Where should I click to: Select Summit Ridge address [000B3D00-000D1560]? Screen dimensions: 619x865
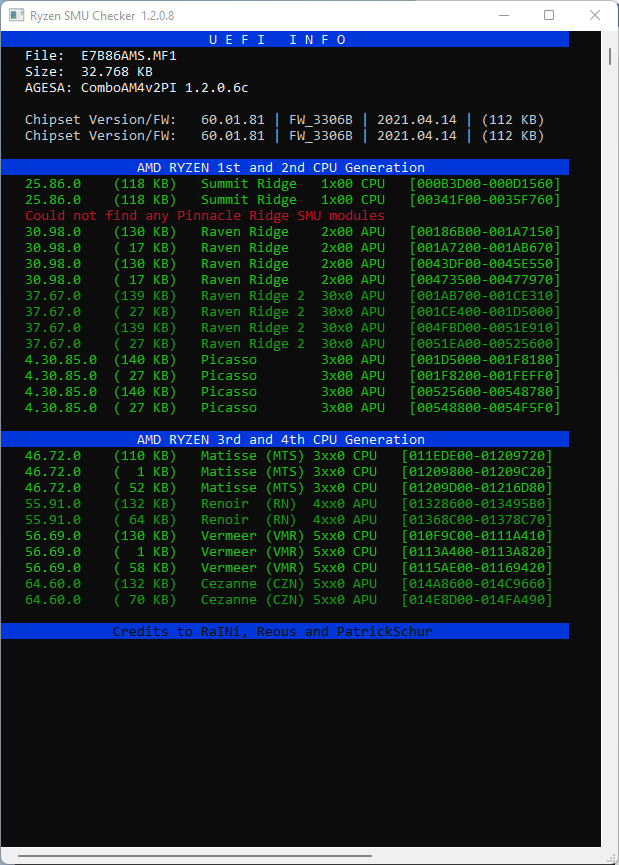(x=484, y=184)
